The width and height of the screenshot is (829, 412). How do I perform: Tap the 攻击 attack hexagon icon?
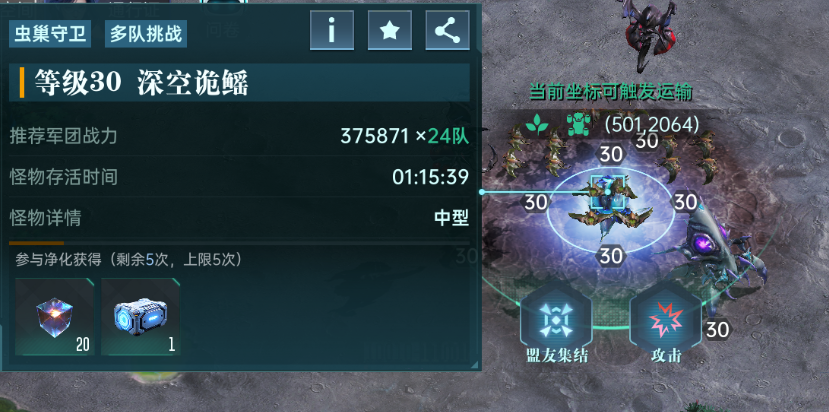coord(666,319)
